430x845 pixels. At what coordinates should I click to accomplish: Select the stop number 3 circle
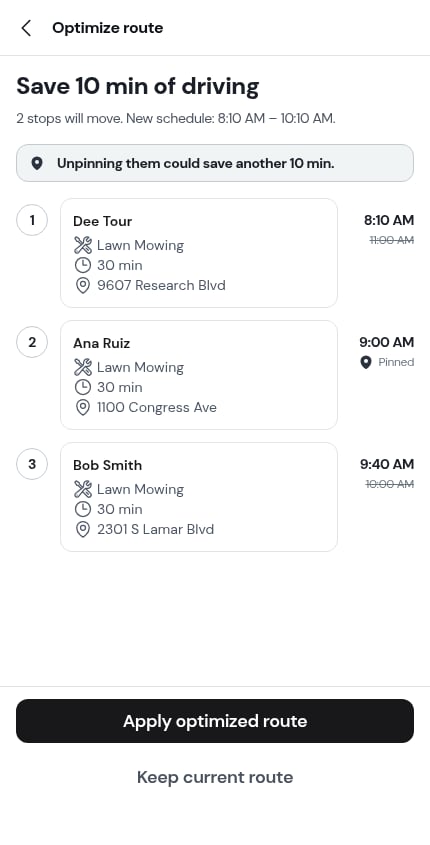pos(32,464)
